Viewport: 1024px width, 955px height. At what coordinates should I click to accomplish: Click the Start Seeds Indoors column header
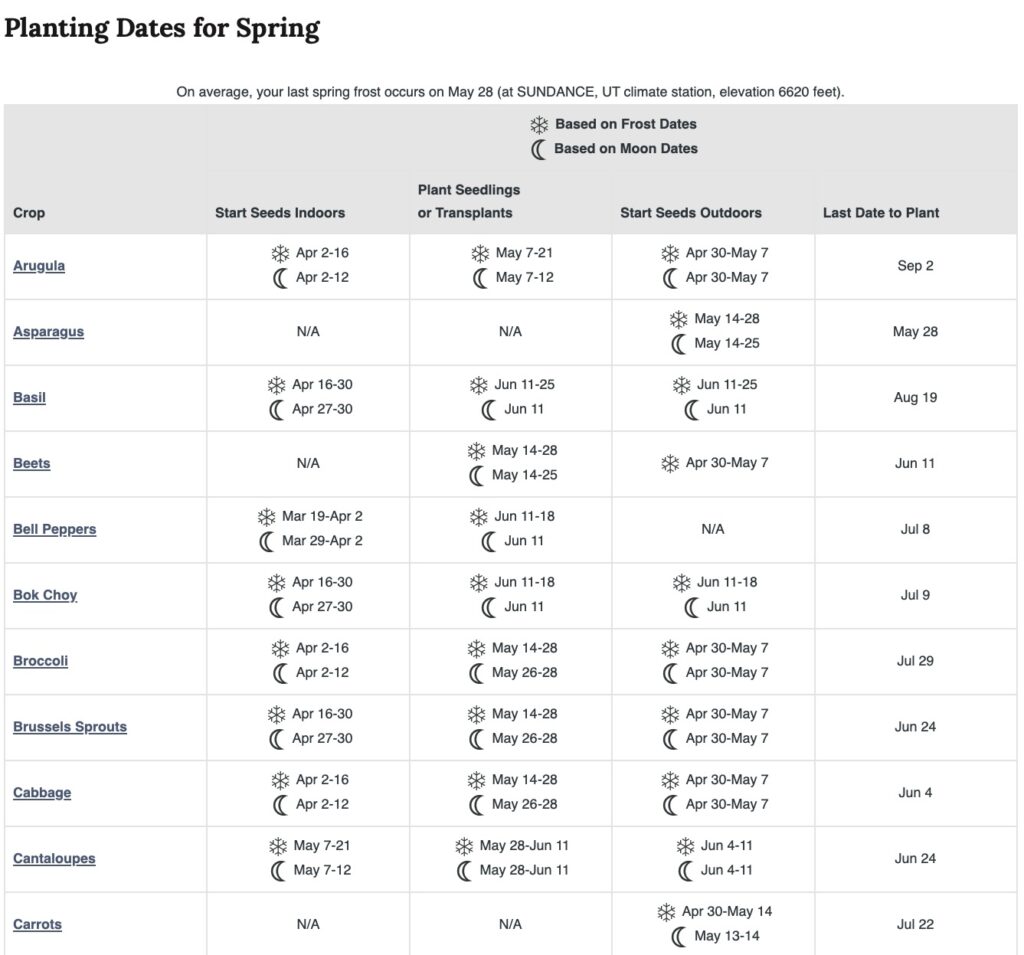point(280,213)
